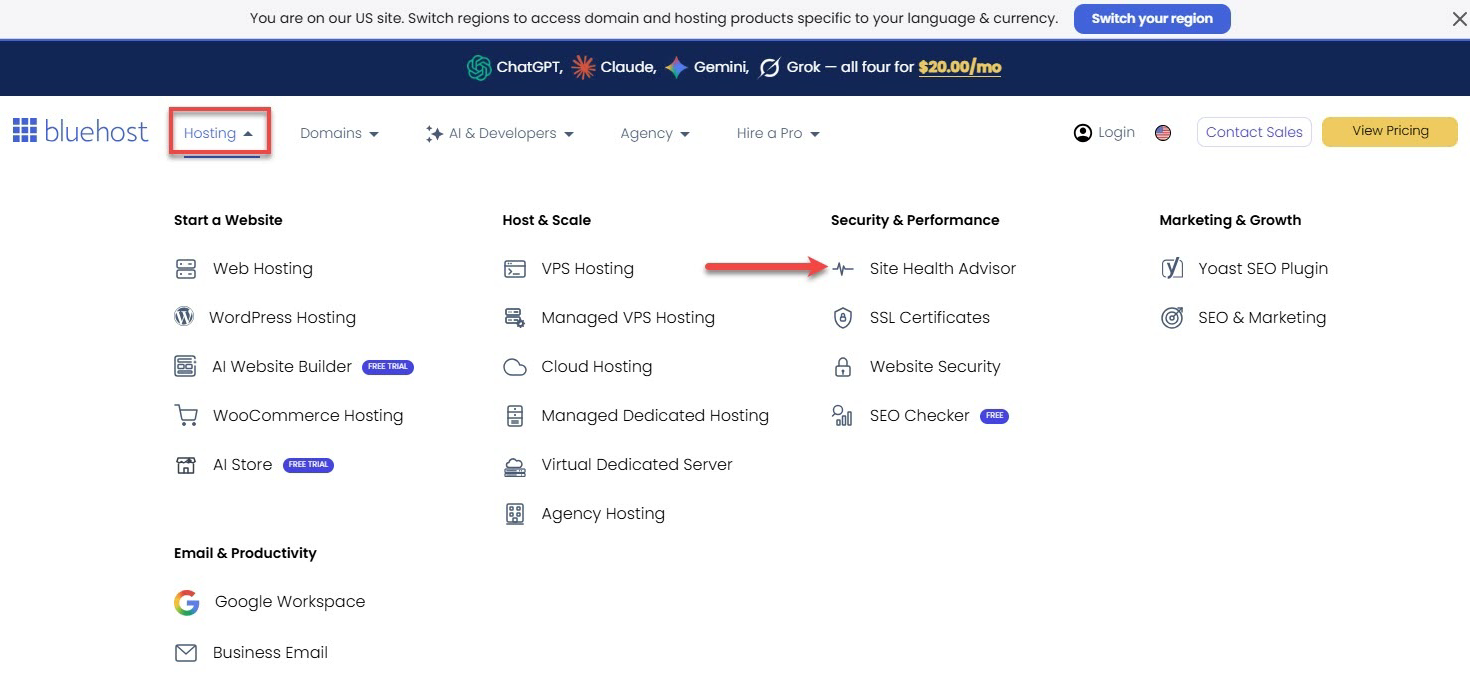
Task: Open Cloud Hosting link
Action: 597,367
